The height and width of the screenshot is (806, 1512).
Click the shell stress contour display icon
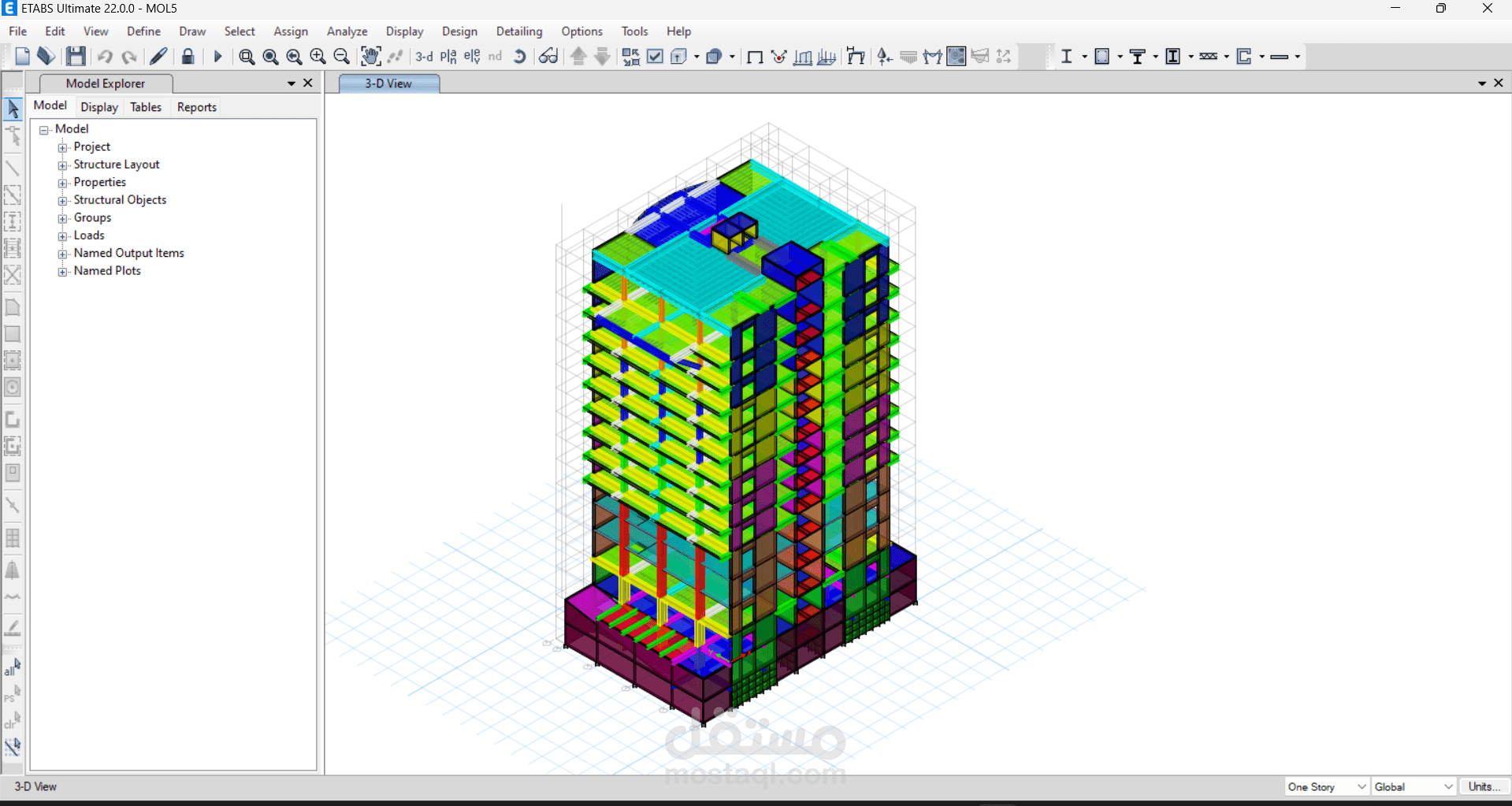[957, 56]
